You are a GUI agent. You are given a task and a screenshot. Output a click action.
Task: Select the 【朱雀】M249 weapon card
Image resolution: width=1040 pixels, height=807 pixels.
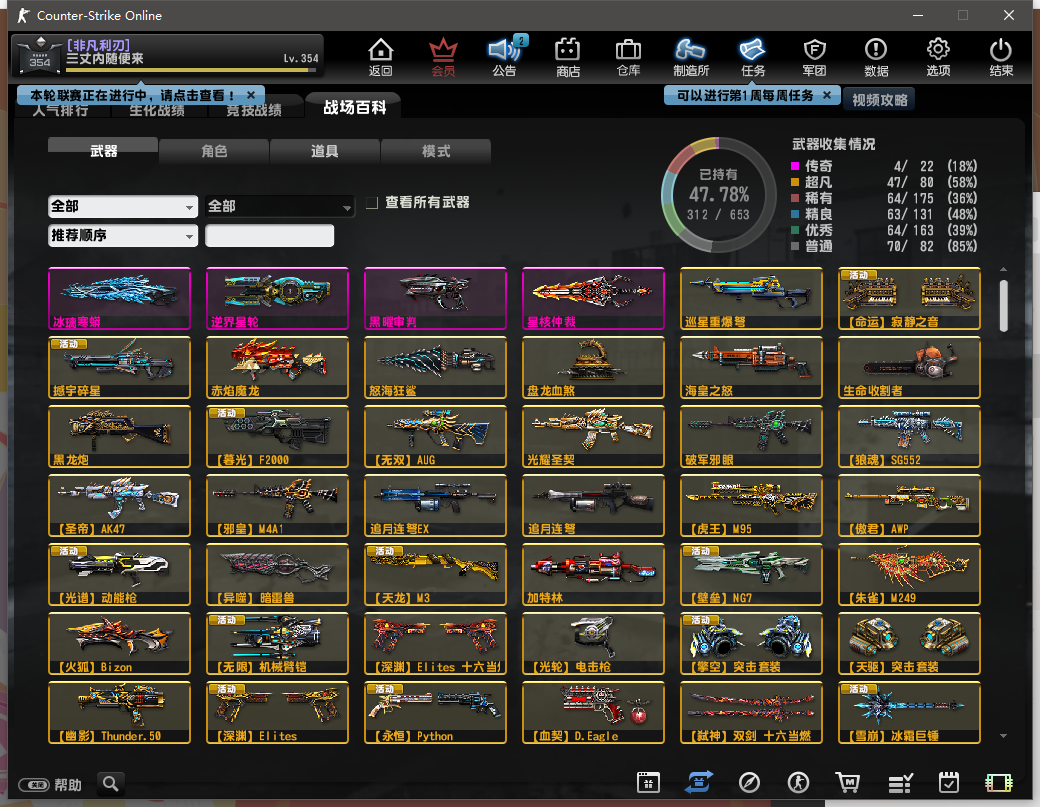[909, 574]
